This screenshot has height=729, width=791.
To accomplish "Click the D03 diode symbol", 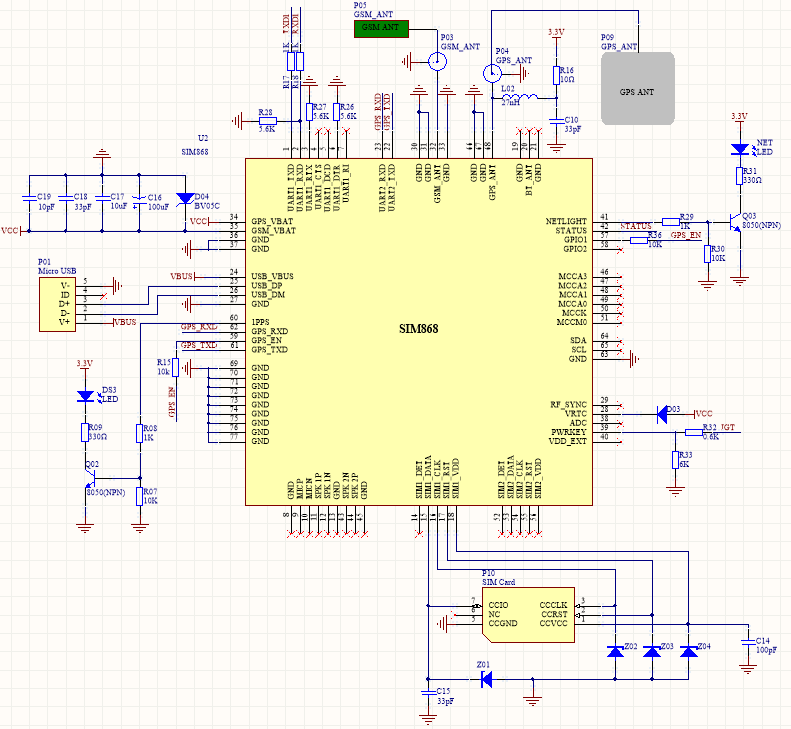I will [x=662, y=414].
